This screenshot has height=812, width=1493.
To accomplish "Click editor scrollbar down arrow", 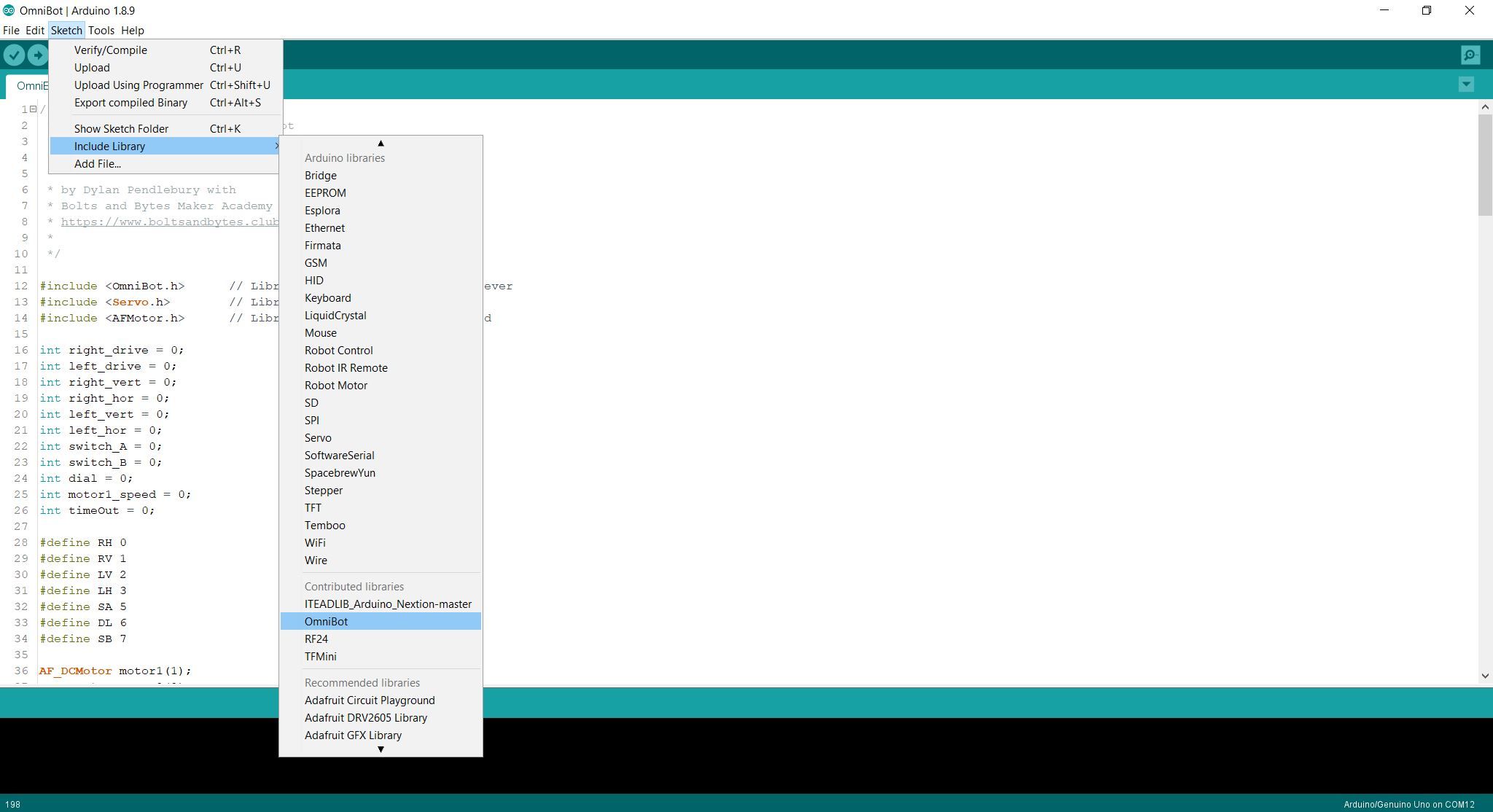I will [x=1485, y=676].
